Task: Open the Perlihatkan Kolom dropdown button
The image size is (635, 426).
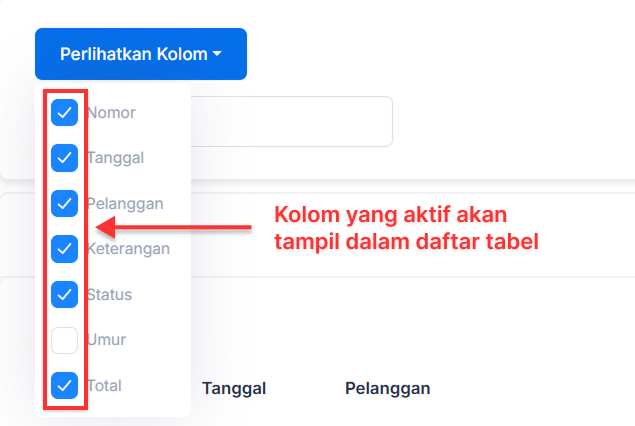Action: 141,54
